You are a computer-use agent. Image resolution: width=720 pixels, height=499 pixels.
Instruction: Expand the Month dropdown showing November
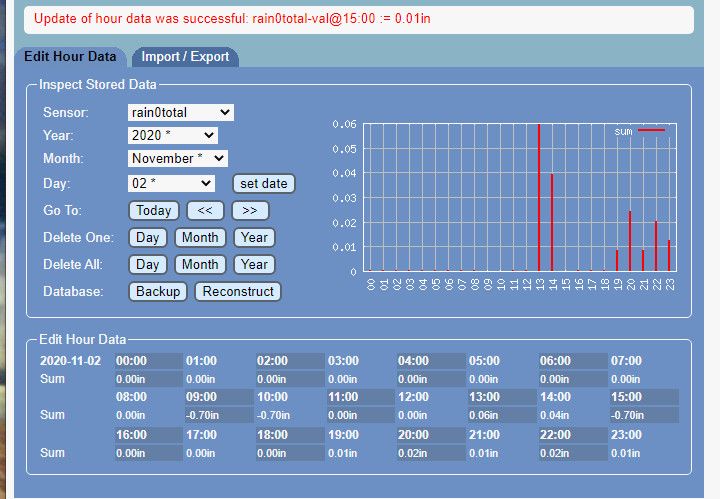[x=178, y=158]
